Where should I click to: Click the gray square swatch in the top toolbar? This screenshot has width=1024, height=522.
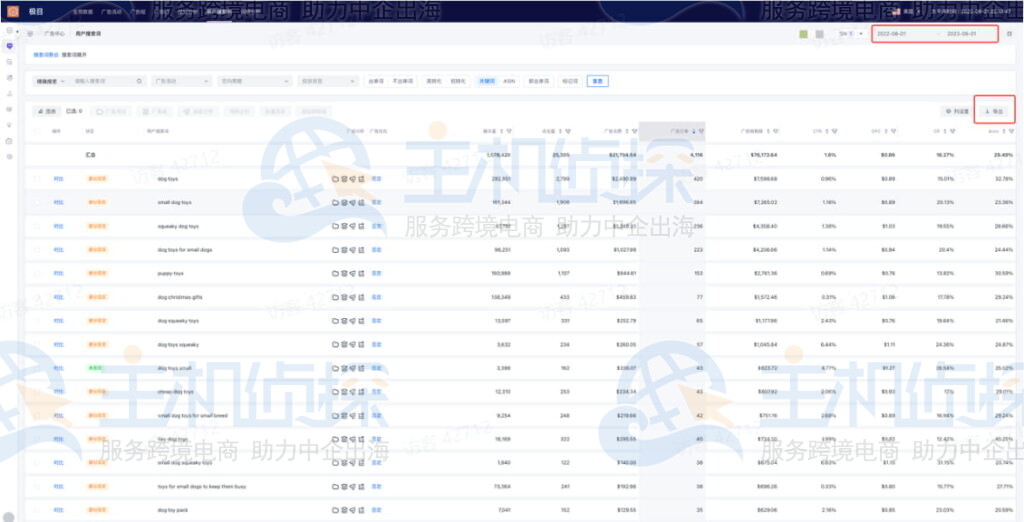tap(820, 34)
